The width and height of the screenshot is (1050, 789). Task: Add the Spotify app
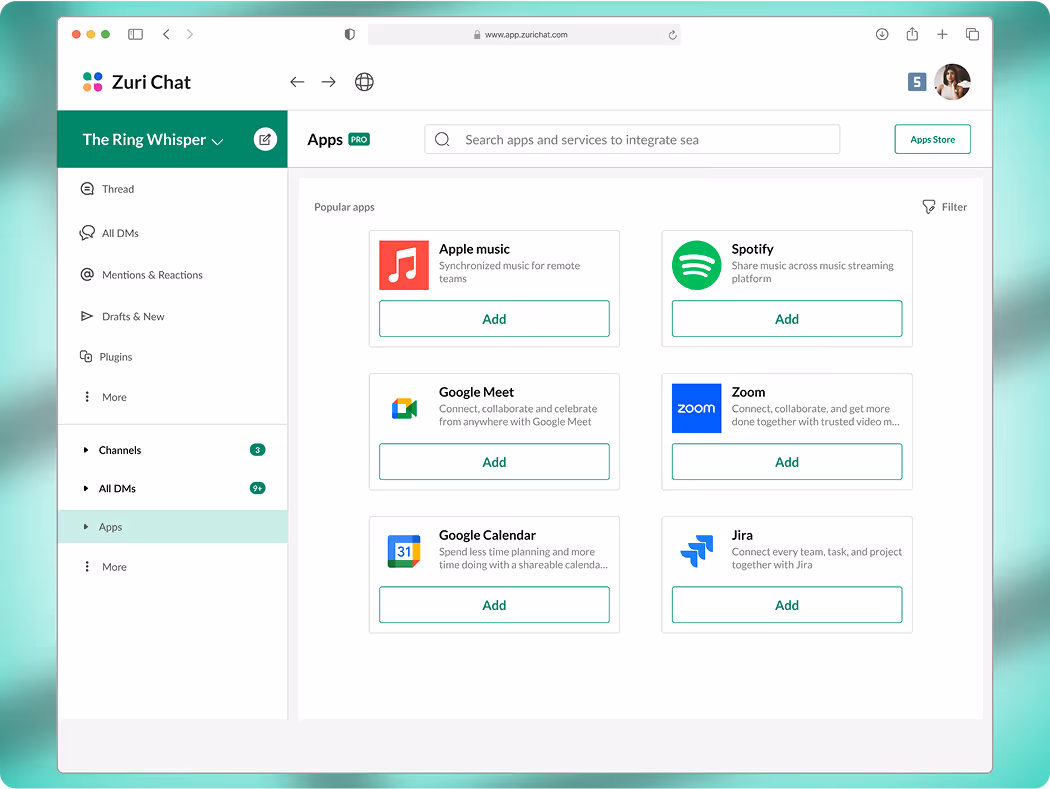click(x=787, y=319)
